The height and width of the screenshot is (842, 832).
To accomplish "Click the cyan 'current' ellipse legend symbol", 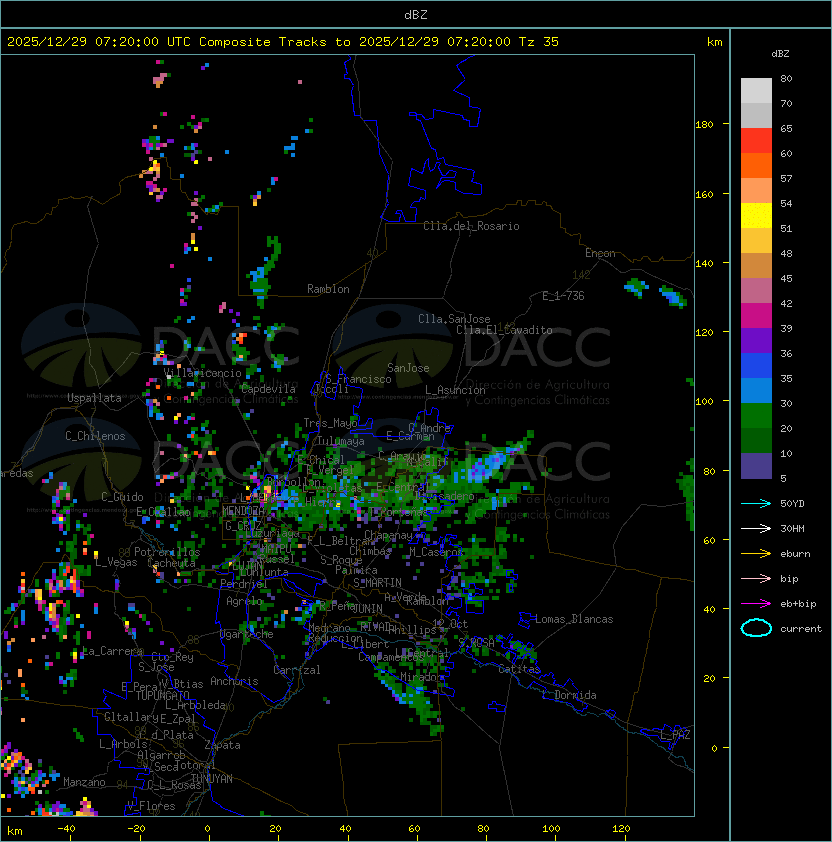I will pos(756,628).
